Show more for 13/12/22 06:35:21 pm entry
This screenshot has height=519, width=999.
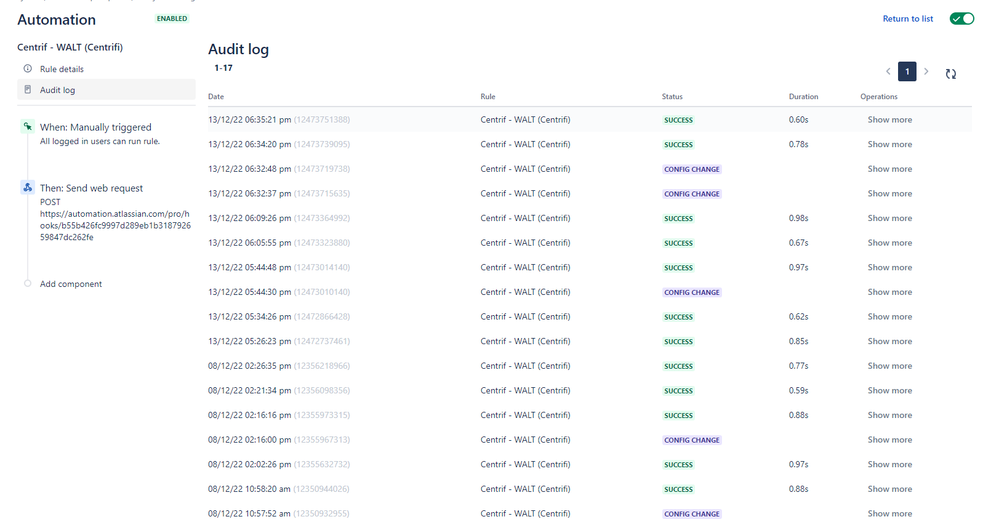889,120
